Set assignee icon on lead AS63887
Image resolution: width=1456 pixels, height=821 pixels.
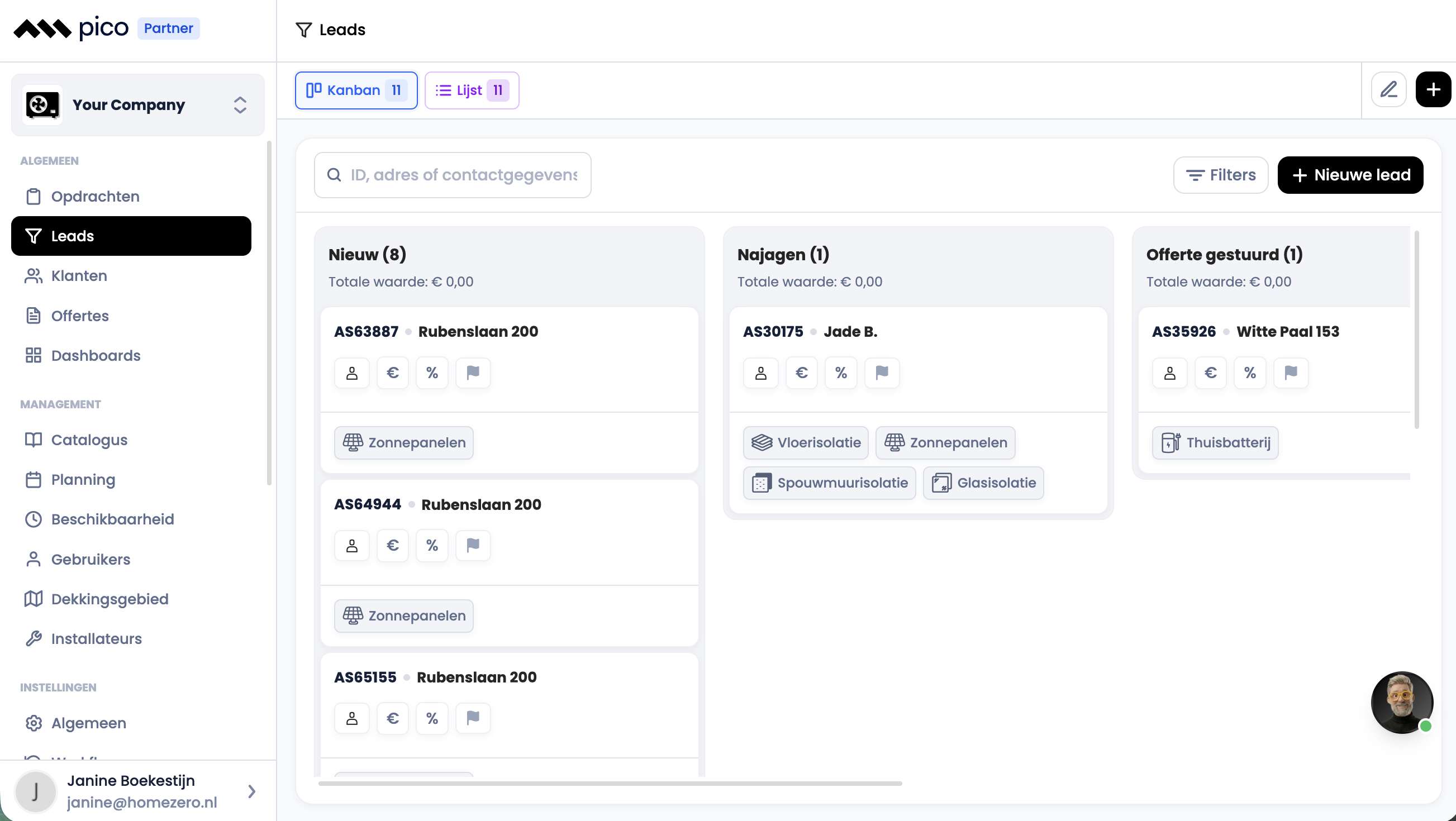click(351, 373)
